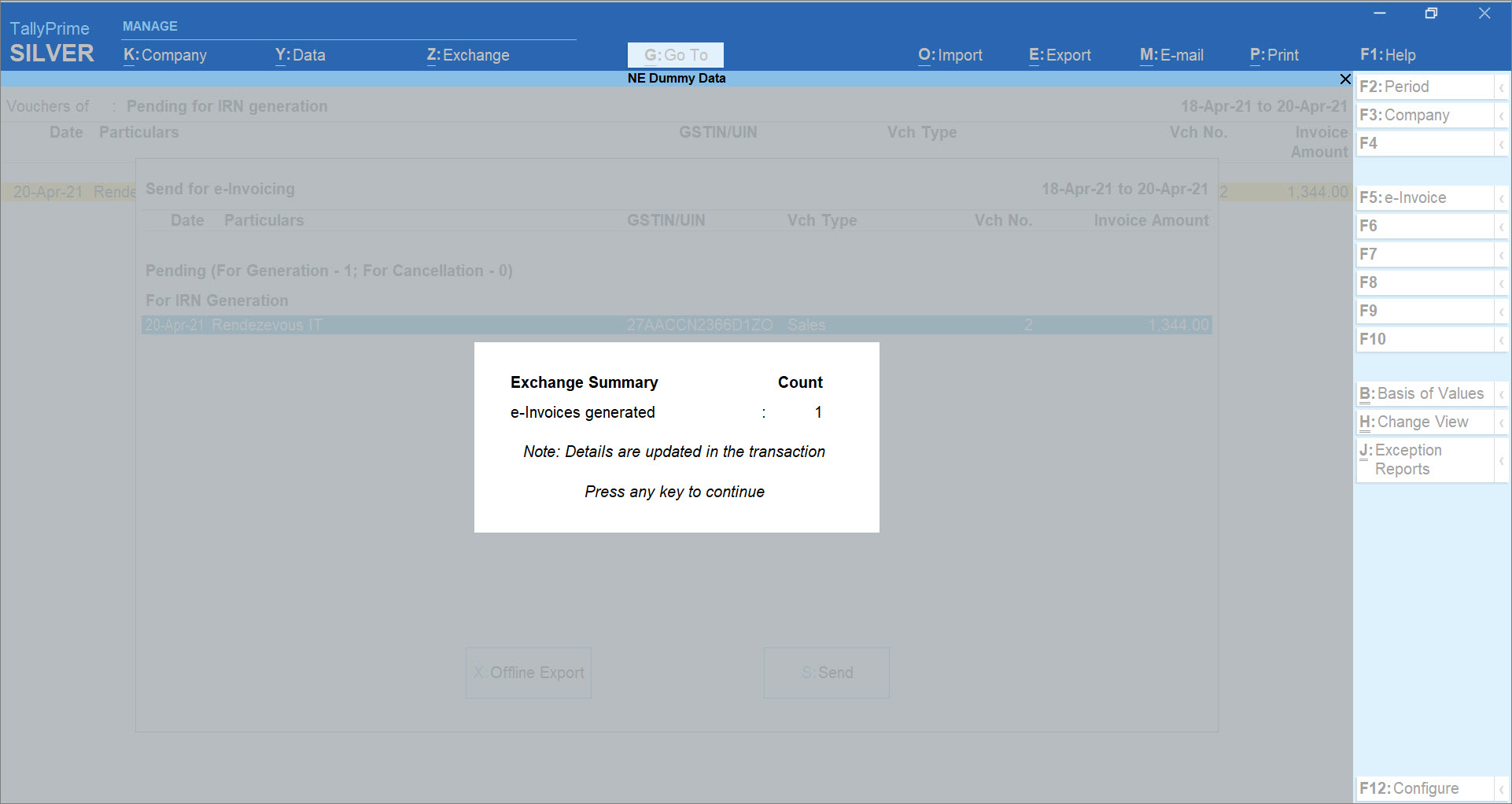Expand the chevron beside H: Change View

(x=1501, y=422)
